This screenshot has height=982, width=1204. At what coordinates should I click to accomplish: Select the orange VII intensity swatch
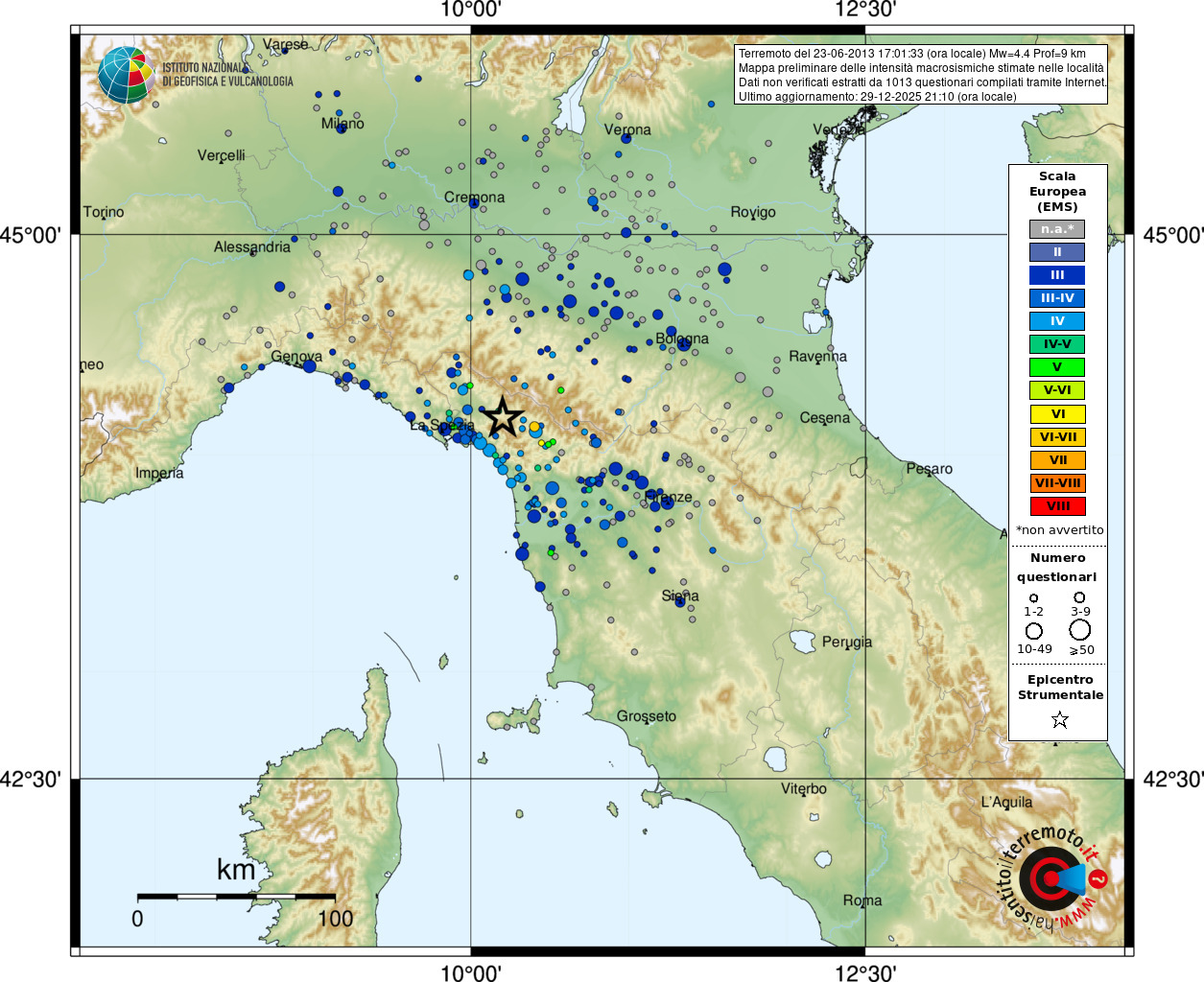tap(1057, 460)
